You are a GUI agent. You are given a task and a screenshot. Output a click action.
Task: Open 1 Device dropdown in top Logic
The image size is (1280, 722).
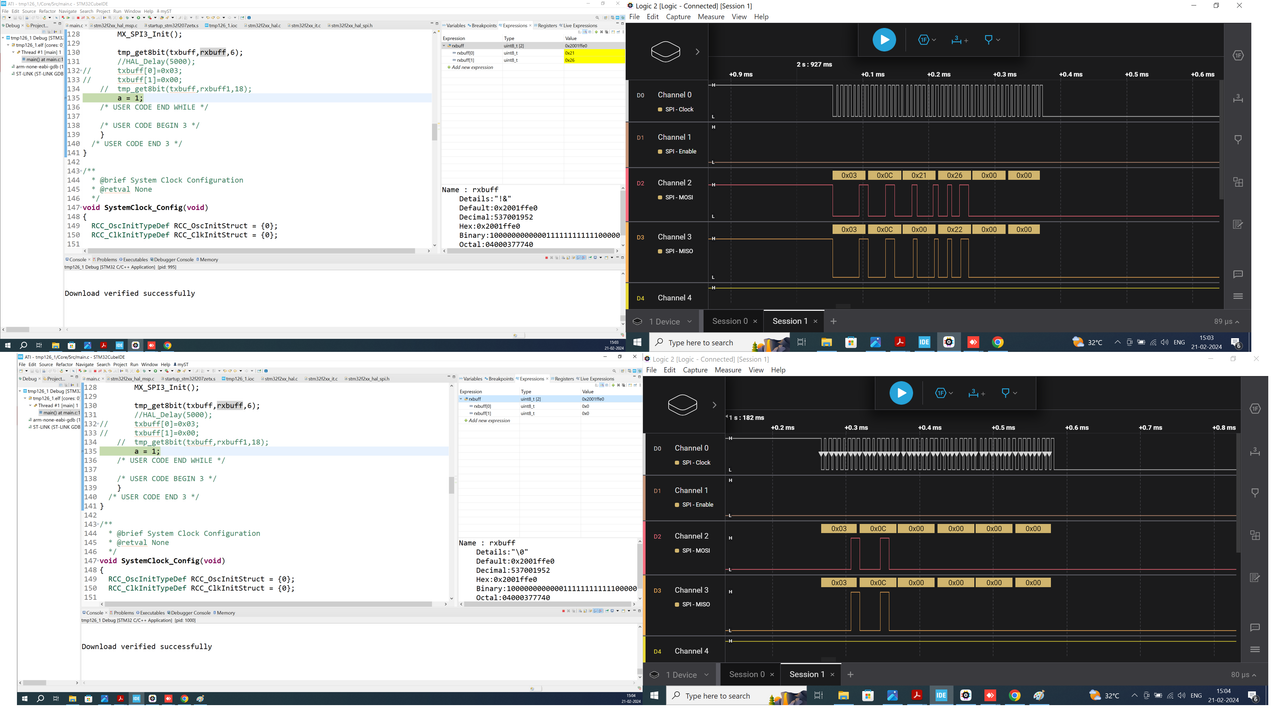click(663, 322)
